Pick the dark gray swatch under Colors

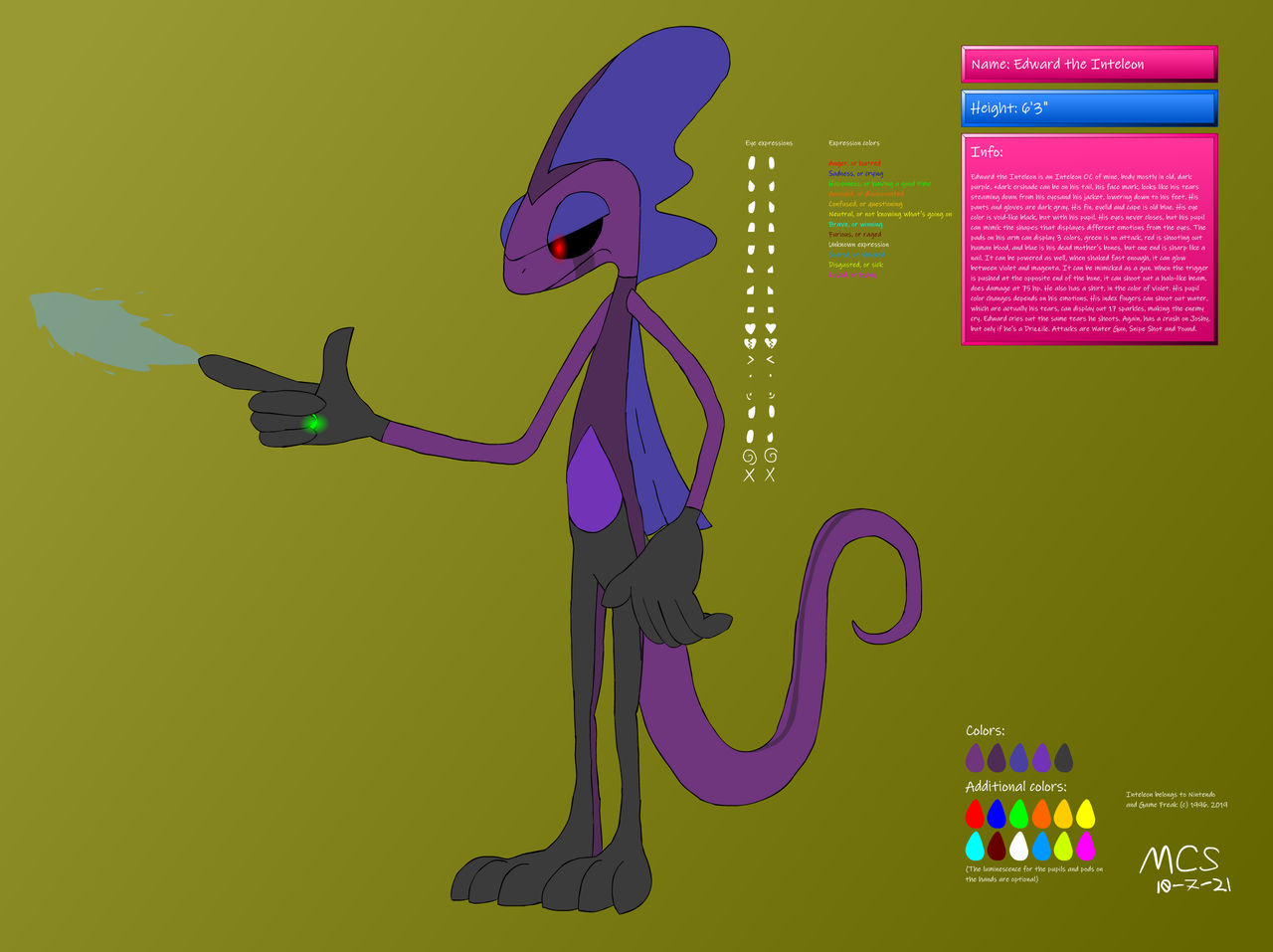(x=1063, y=758)
